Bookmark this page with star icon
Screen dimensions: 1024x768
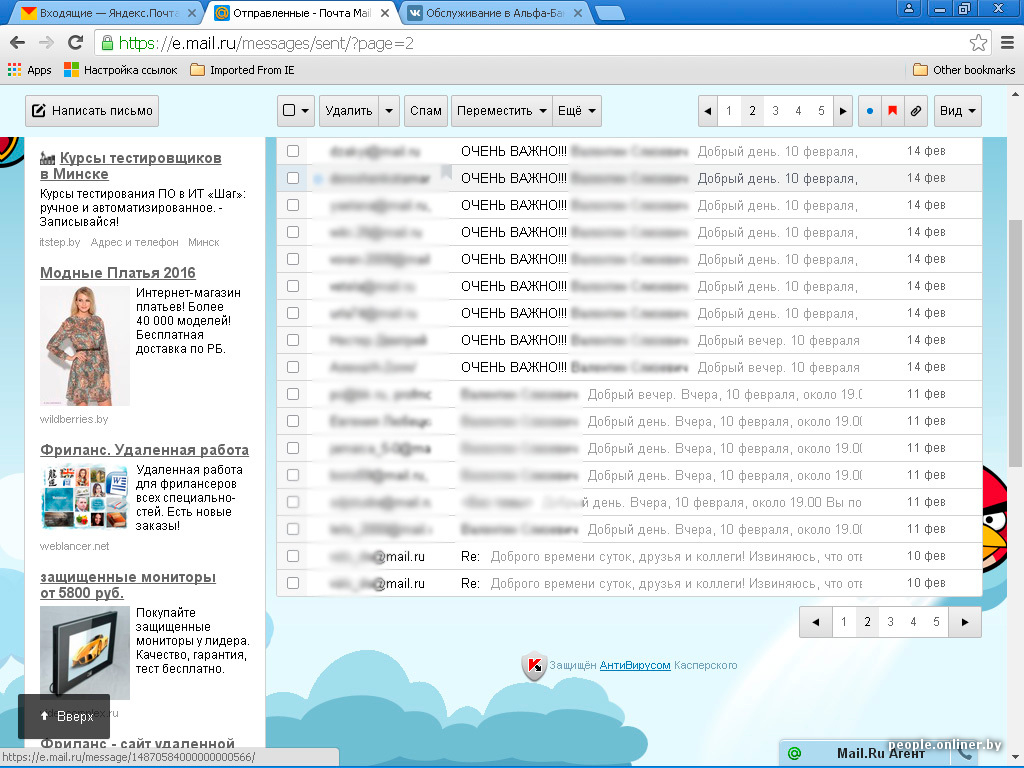pos(978,43)
